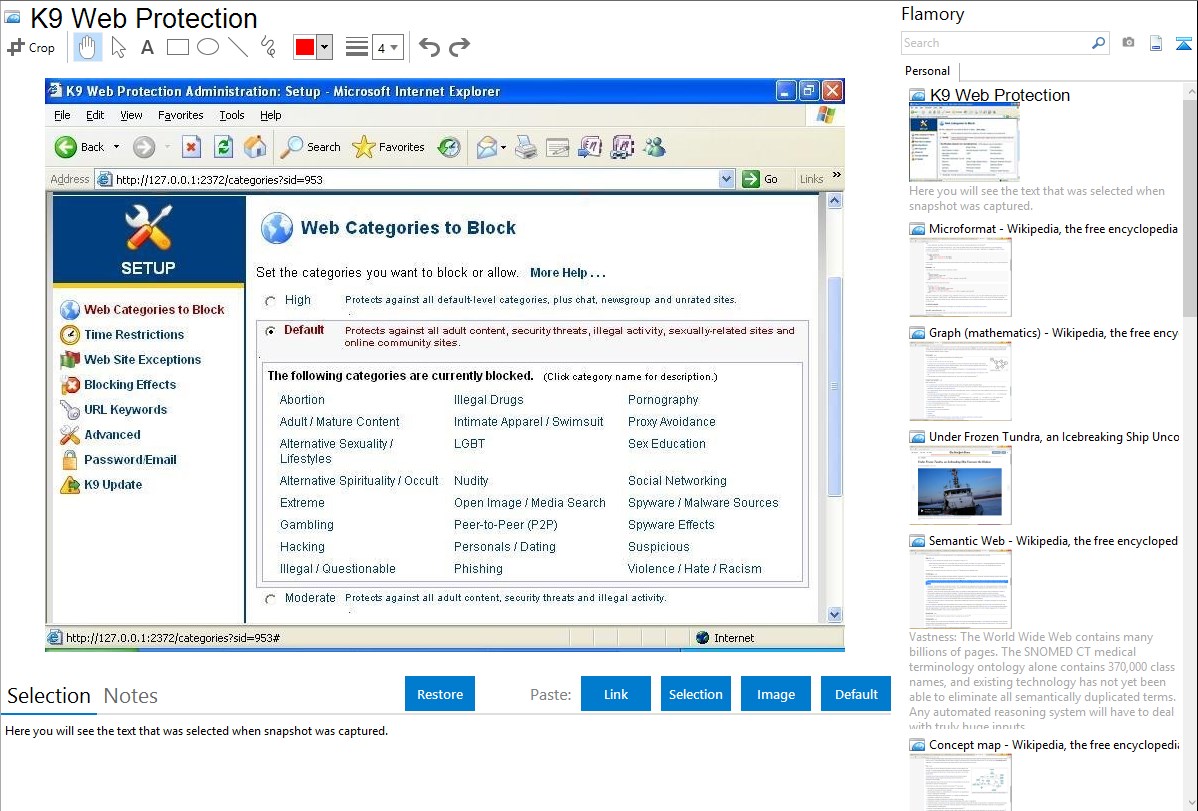Open the Under Frozen Tundra snapshot thumbnail
The image size is (1198, 811).
pos(960,485)
